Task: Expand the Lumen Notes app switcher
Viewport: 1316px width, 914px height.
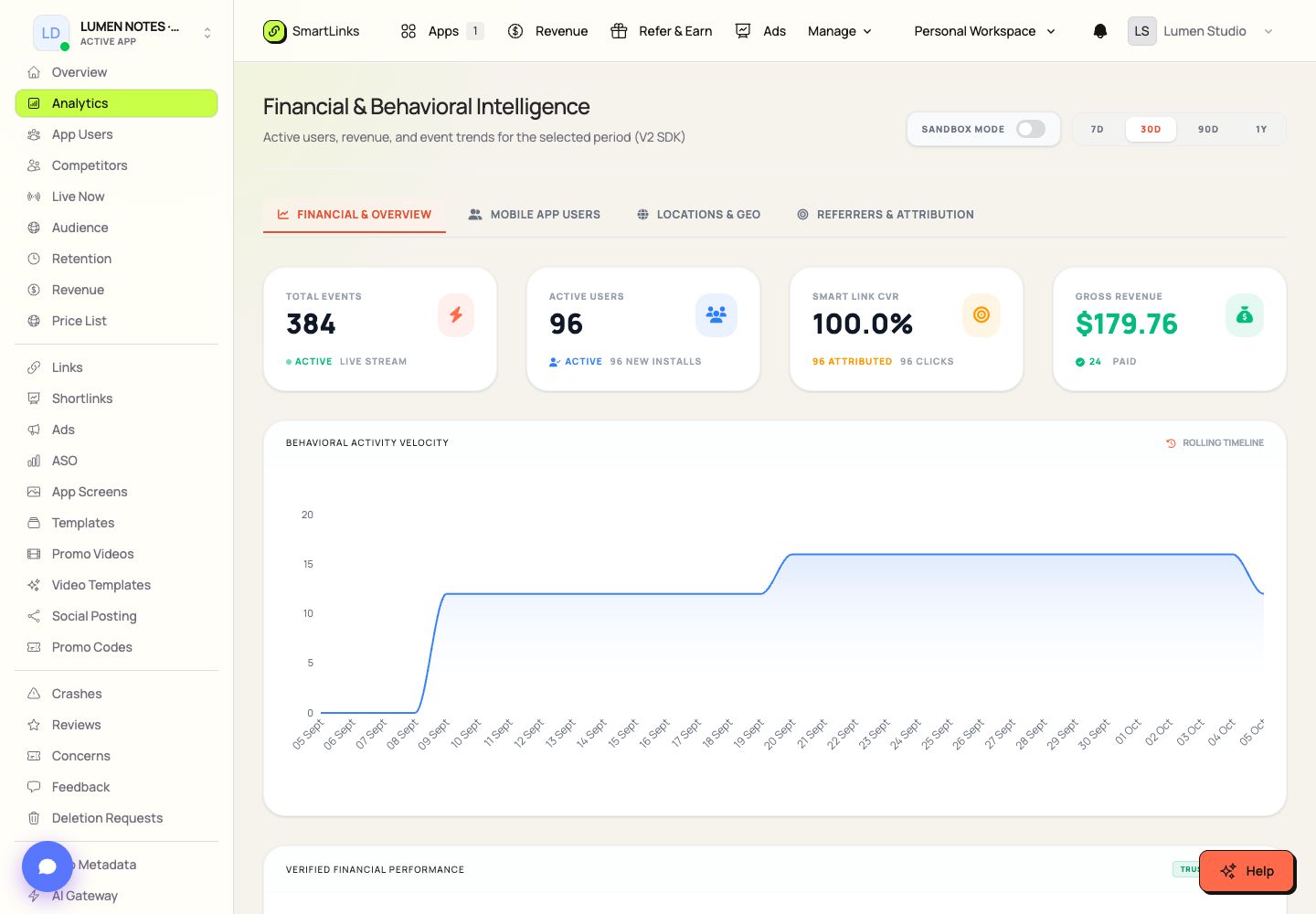Action: [207, 33]
